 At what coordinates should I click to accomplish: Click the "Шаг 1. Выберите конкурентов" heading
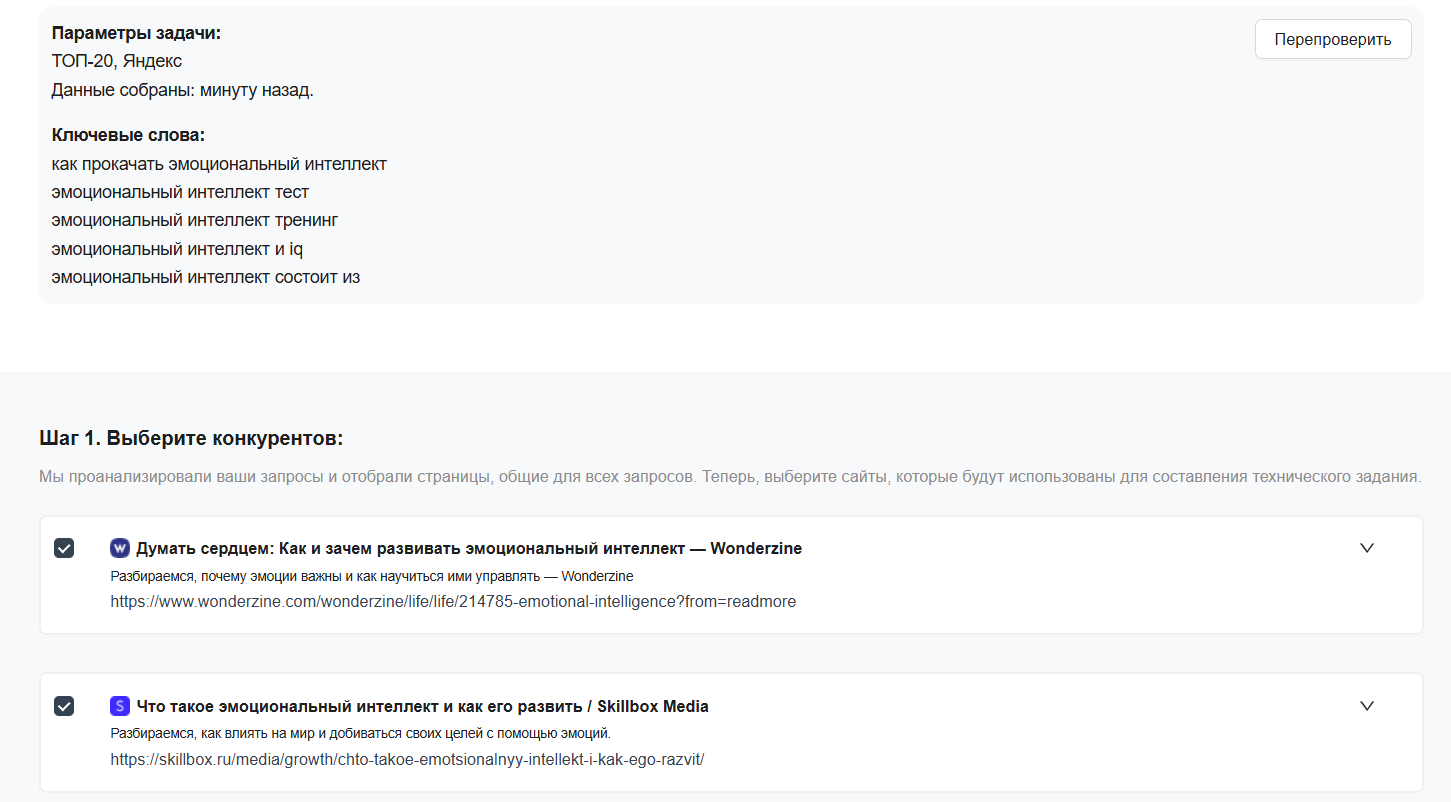tap(191, 439)
